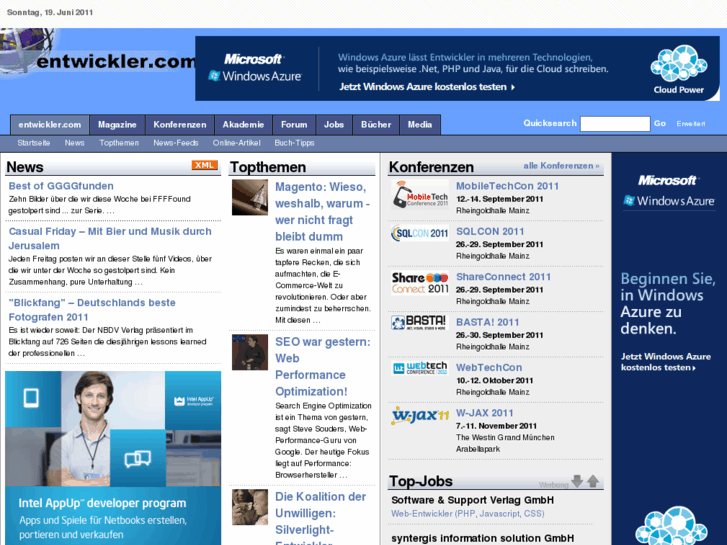Open the Web-Entwickler PHP Javascript CSS job
The image size is (727, 545).
[x=468, y=513]
